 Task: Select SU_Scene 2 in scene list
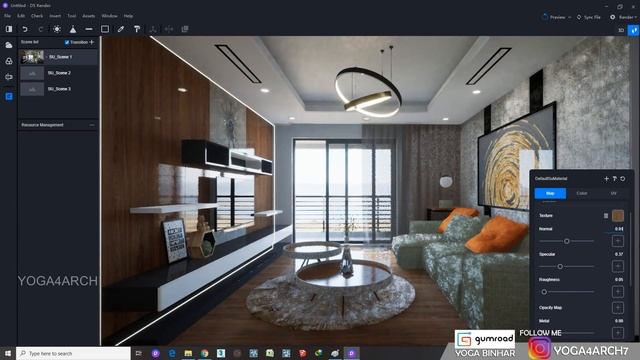(x=58, y=73)
